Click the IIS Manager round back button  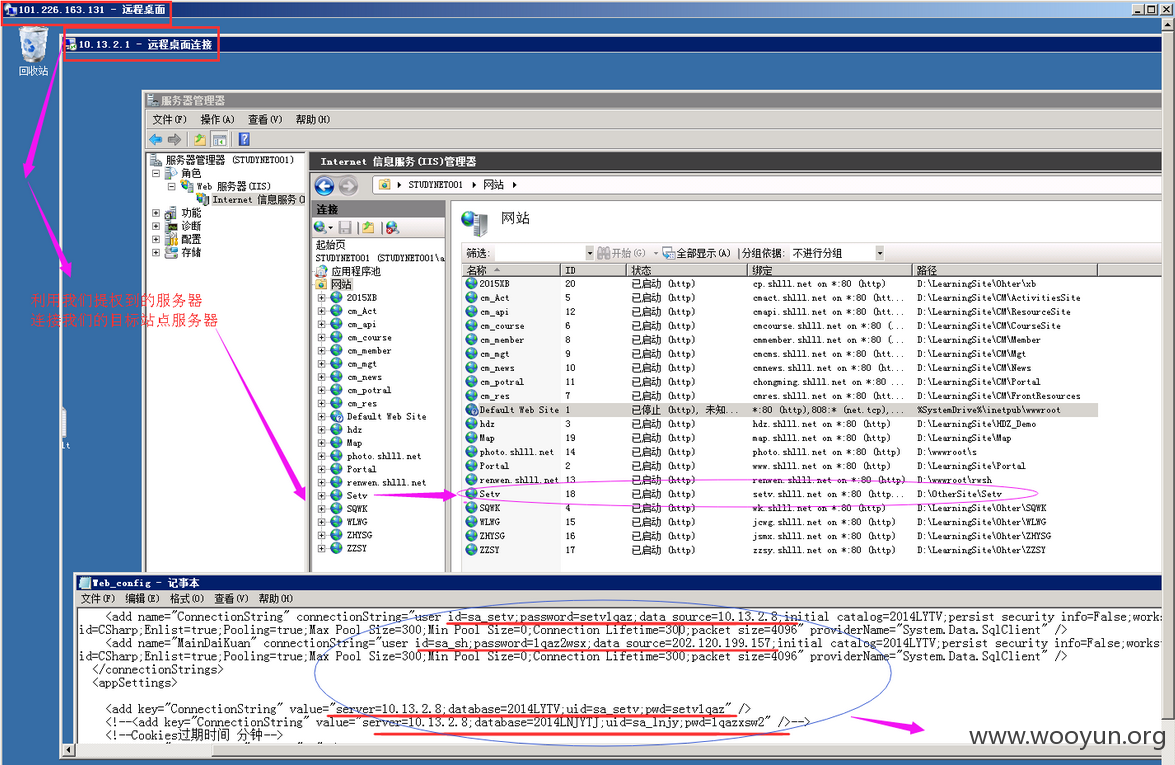click(324, 185)
